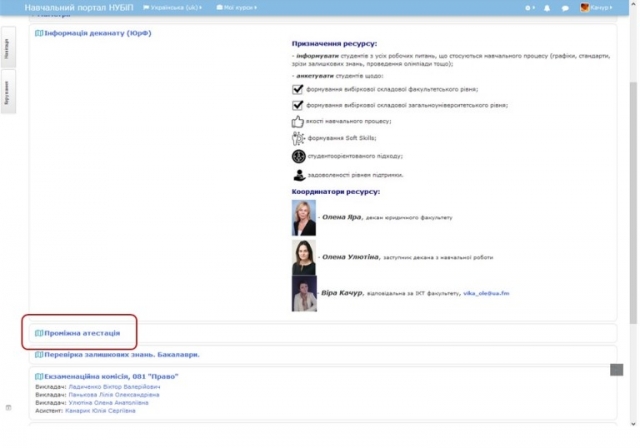Viewport: 640px width, 448px height.
Task: Click the user avatar next to Качур
Action: click(x=584, y=7)
